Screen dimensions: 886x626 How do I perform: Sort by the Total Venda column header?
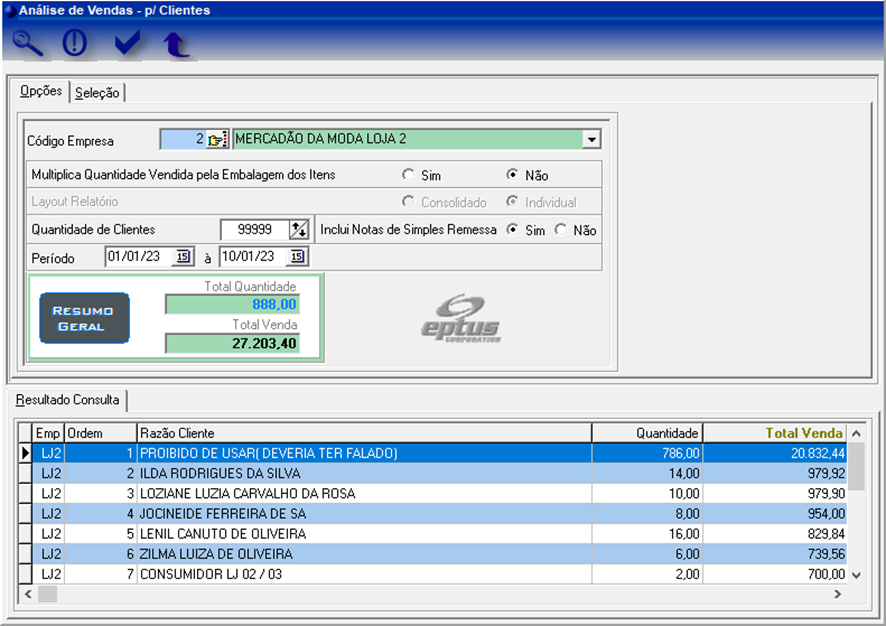[x=804, y=433]
